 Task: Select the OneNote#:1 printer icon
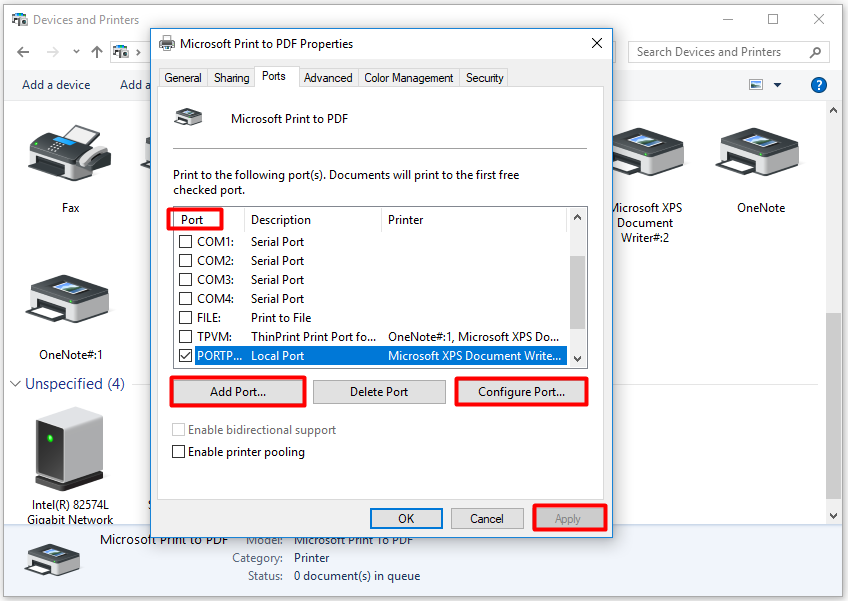click(x=68, y=300)
